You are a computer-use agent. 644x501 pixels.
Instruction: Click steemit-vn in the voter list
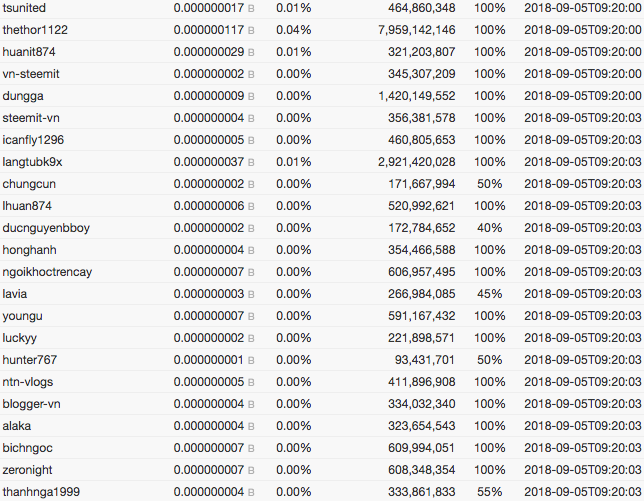click(x=31, y=118)
